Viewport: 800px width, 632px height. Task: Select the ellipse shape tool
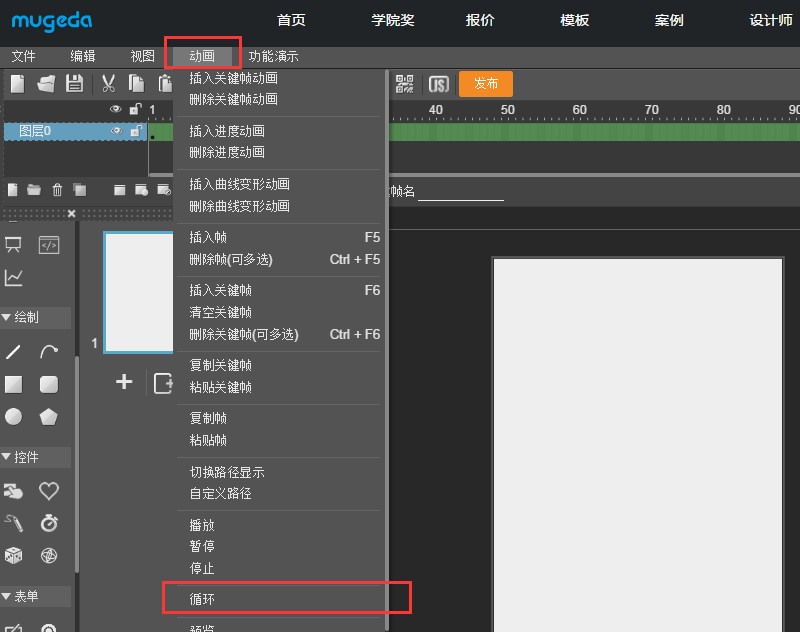(x=14, y=415)
